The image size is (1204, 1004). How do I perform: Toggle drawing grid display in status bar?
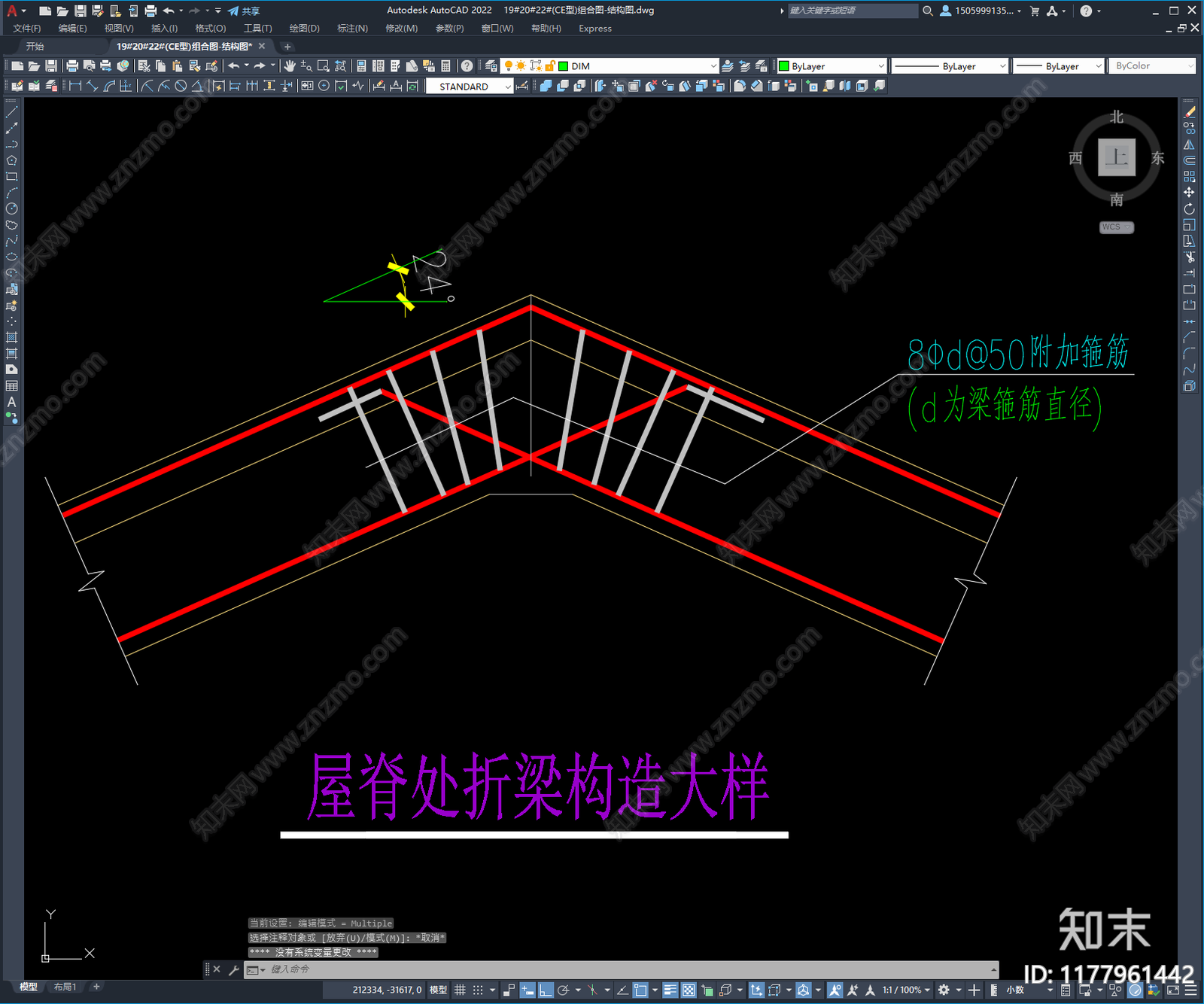[x=460, y=990]
